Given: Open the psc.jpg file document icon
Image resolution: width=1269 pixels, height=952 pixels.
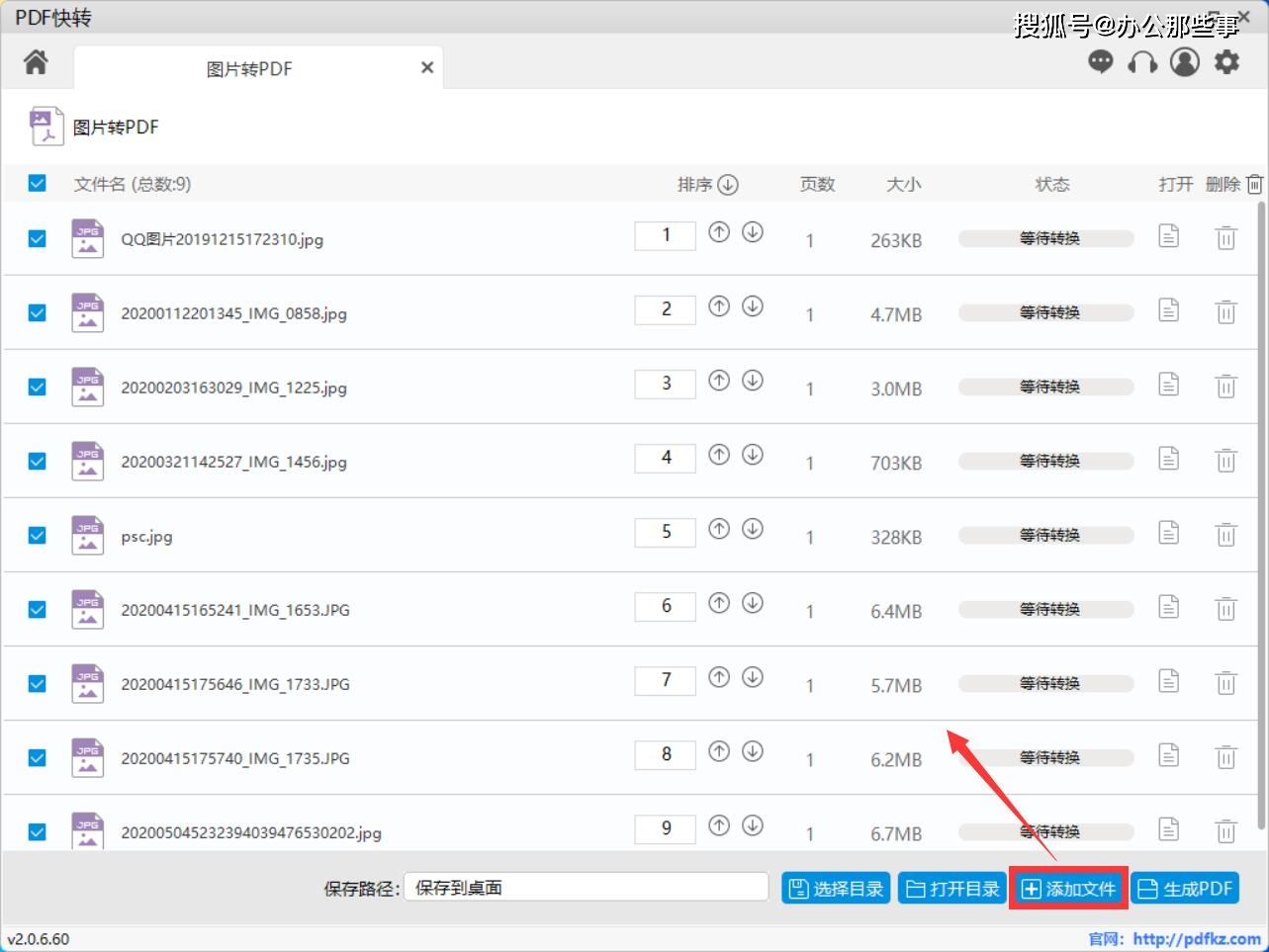Looking at the screenshot, I should [1169, 533].
